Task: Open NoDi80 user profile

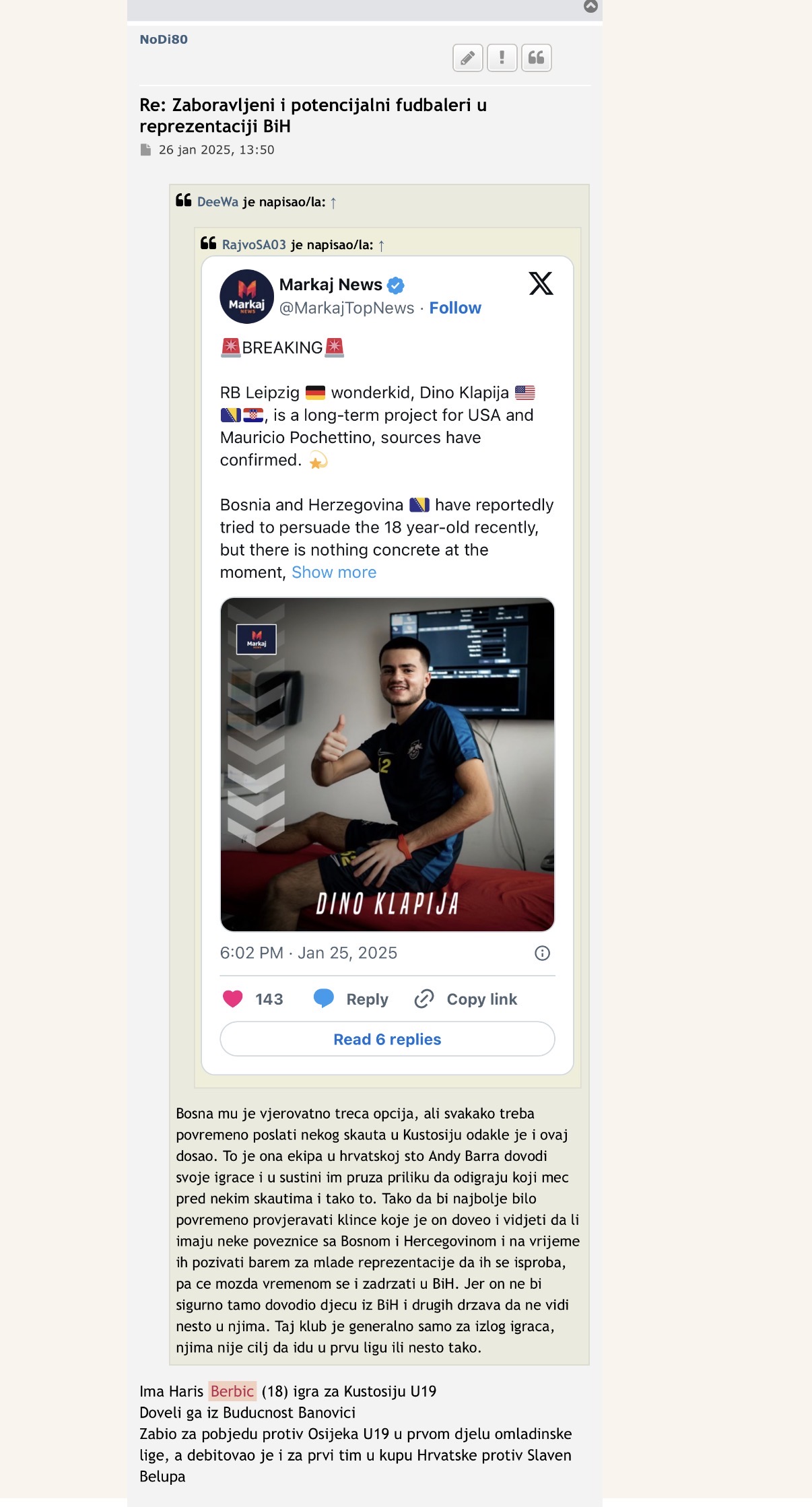Action: [x=164, y=39]
